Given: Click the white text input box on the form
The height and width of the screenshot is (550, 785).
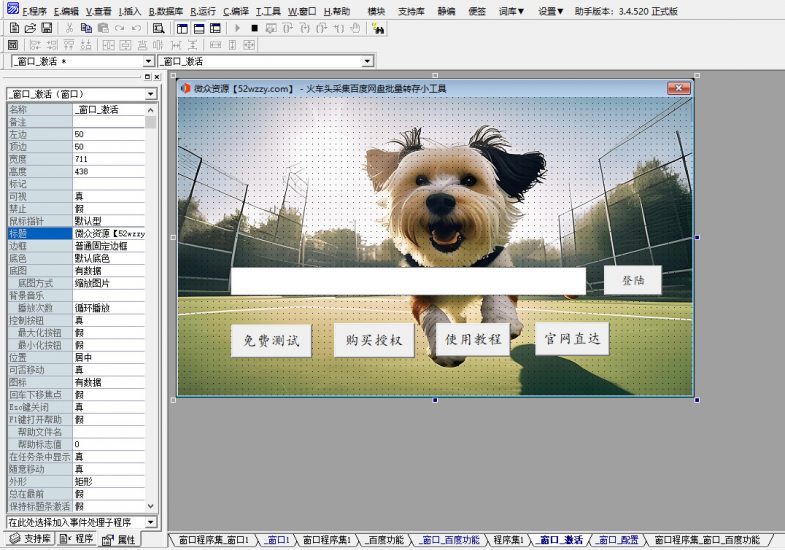Looking at the screenshot, I should [x=408, y=281].
